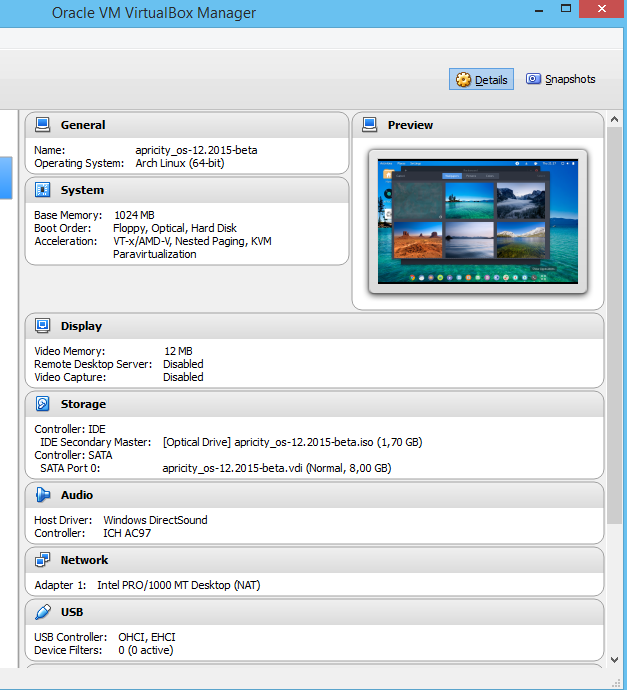The height and width of the screenshot is (690, 627).
Task: Click the Audio speaker icon
Action: (43, 495)
